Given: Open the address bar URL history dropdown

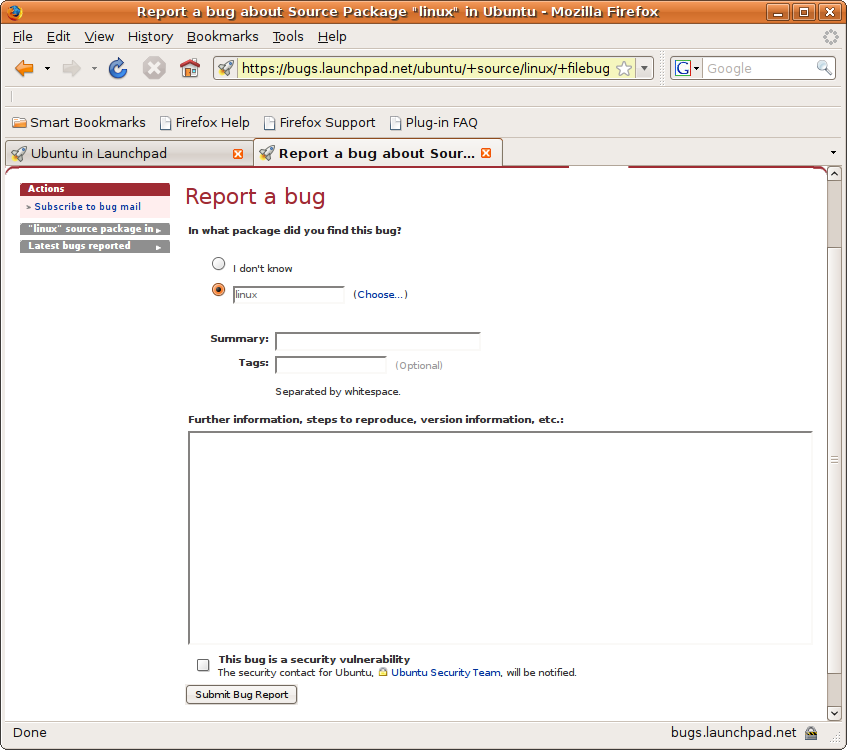Looking at the screenshot, I should click(x=645, y=68).
